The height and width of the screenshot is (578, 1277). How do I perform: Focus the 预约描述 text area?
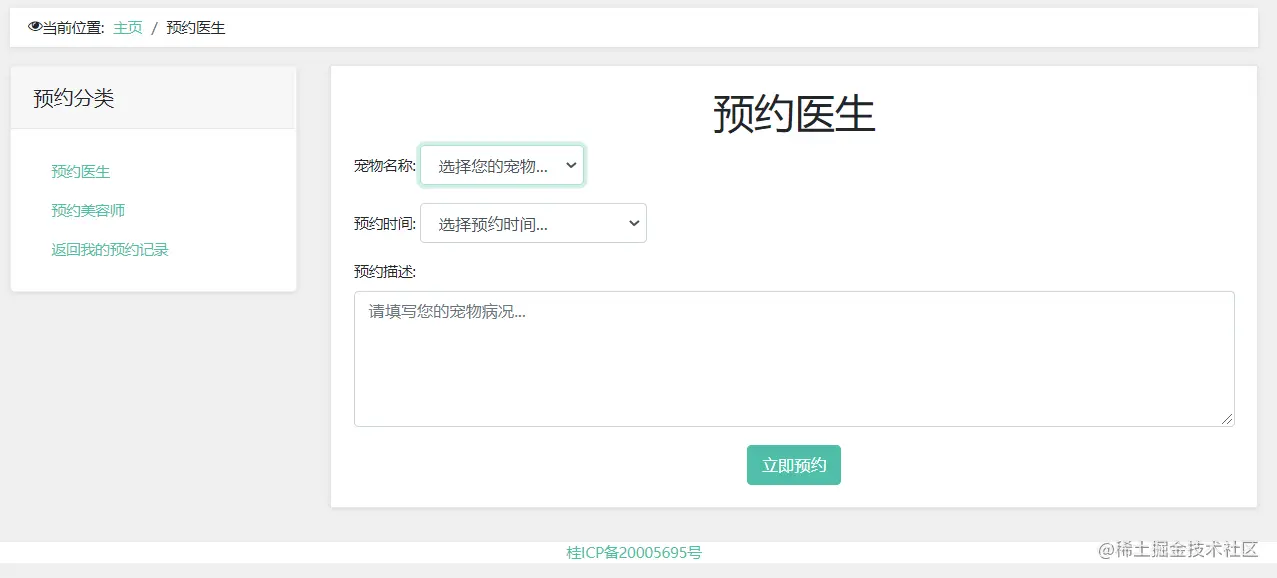click(x=794, y=359)
